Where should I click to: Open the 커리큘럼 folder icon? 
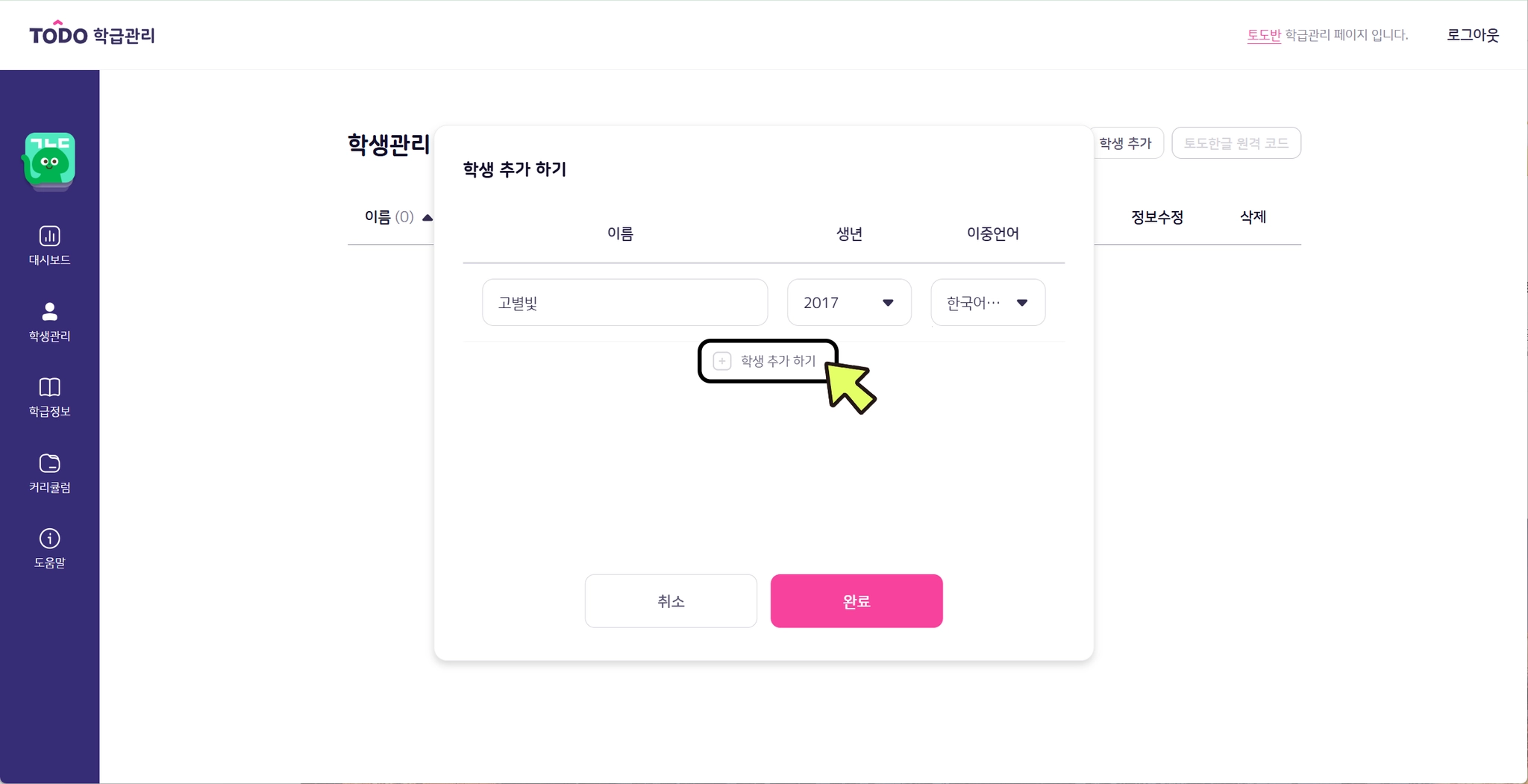[49, 463]
